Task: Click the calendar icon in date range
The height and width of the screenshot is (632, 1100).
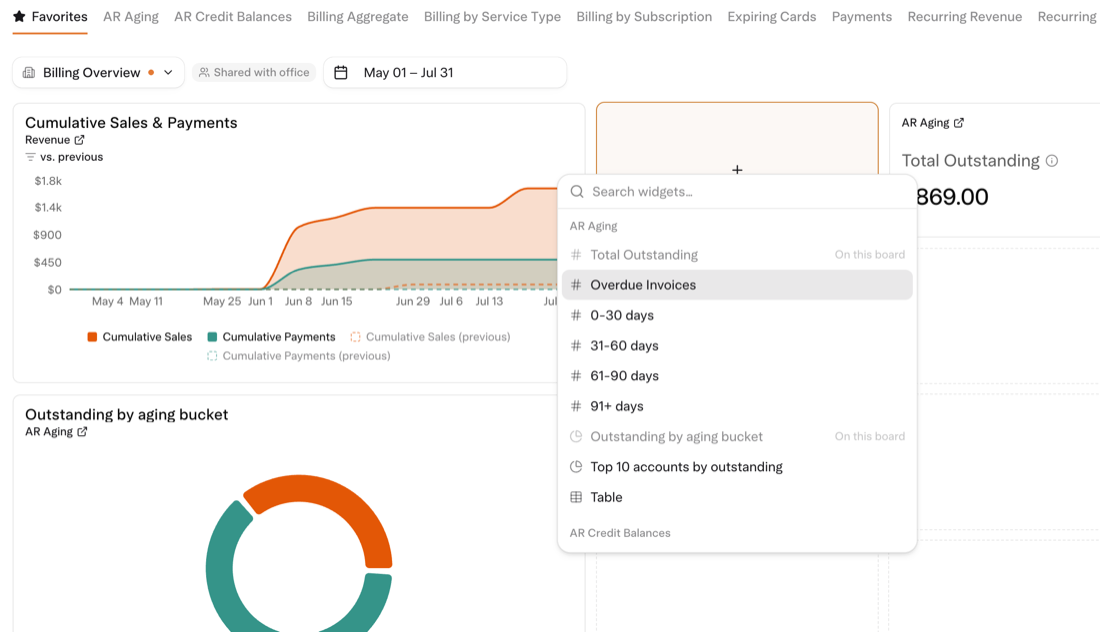Action: pyautogui.click(x=341, y=72)
